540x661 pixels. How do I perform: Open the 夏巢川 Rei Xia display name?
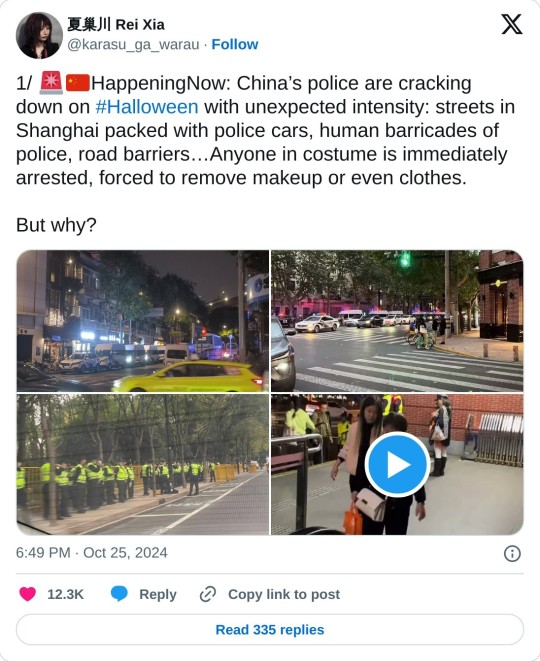click(116, 24)
